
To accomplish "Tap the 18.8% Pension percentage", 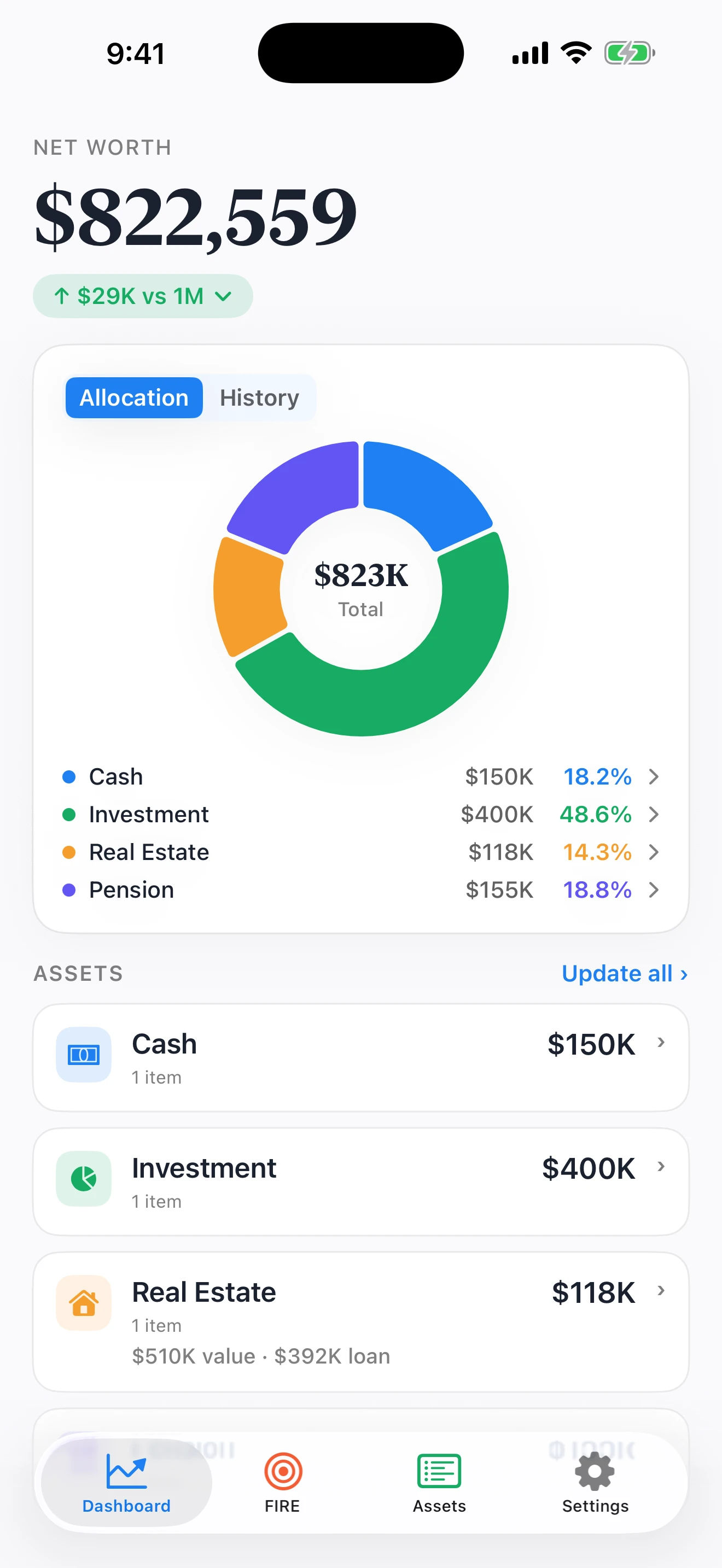I will point(597,890).
